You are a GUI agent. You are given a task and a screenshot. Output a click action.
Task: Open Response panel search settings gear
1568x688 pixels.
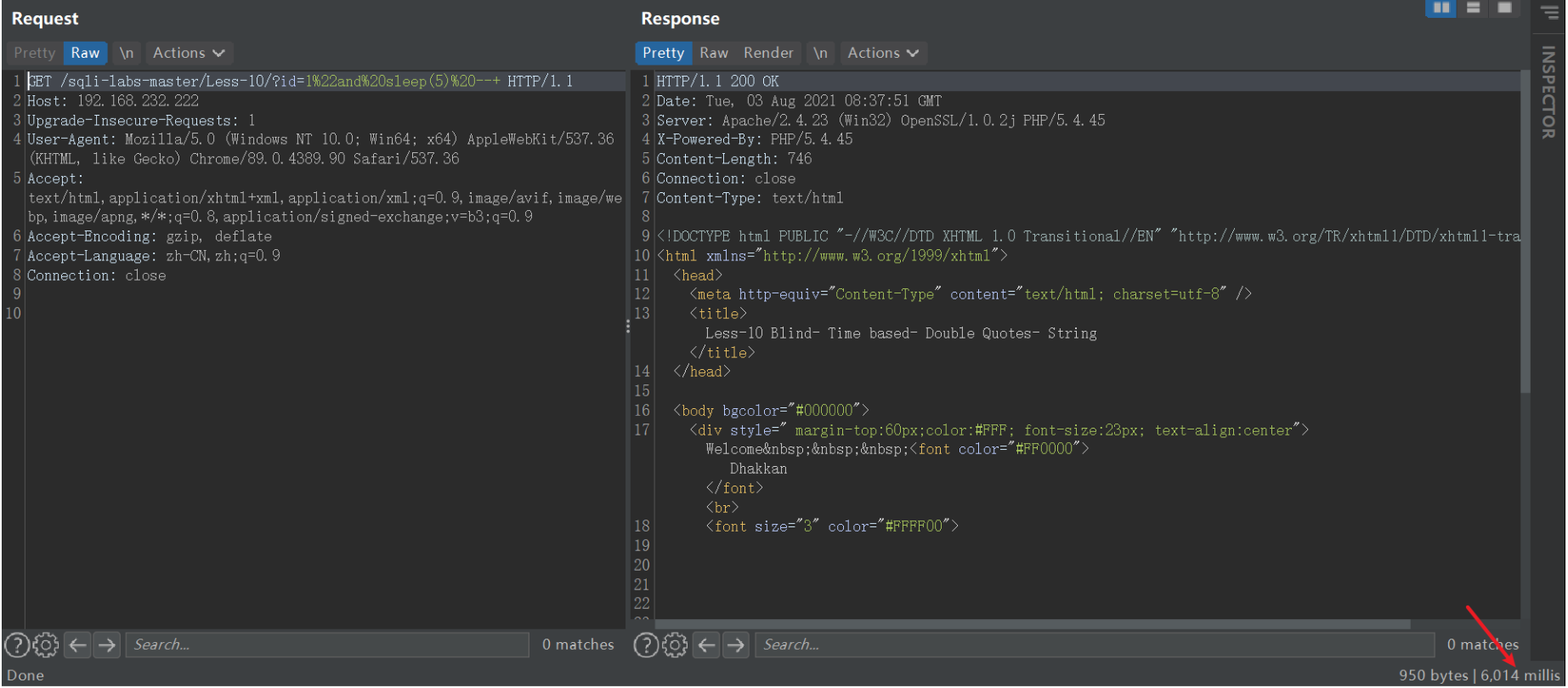675,645
